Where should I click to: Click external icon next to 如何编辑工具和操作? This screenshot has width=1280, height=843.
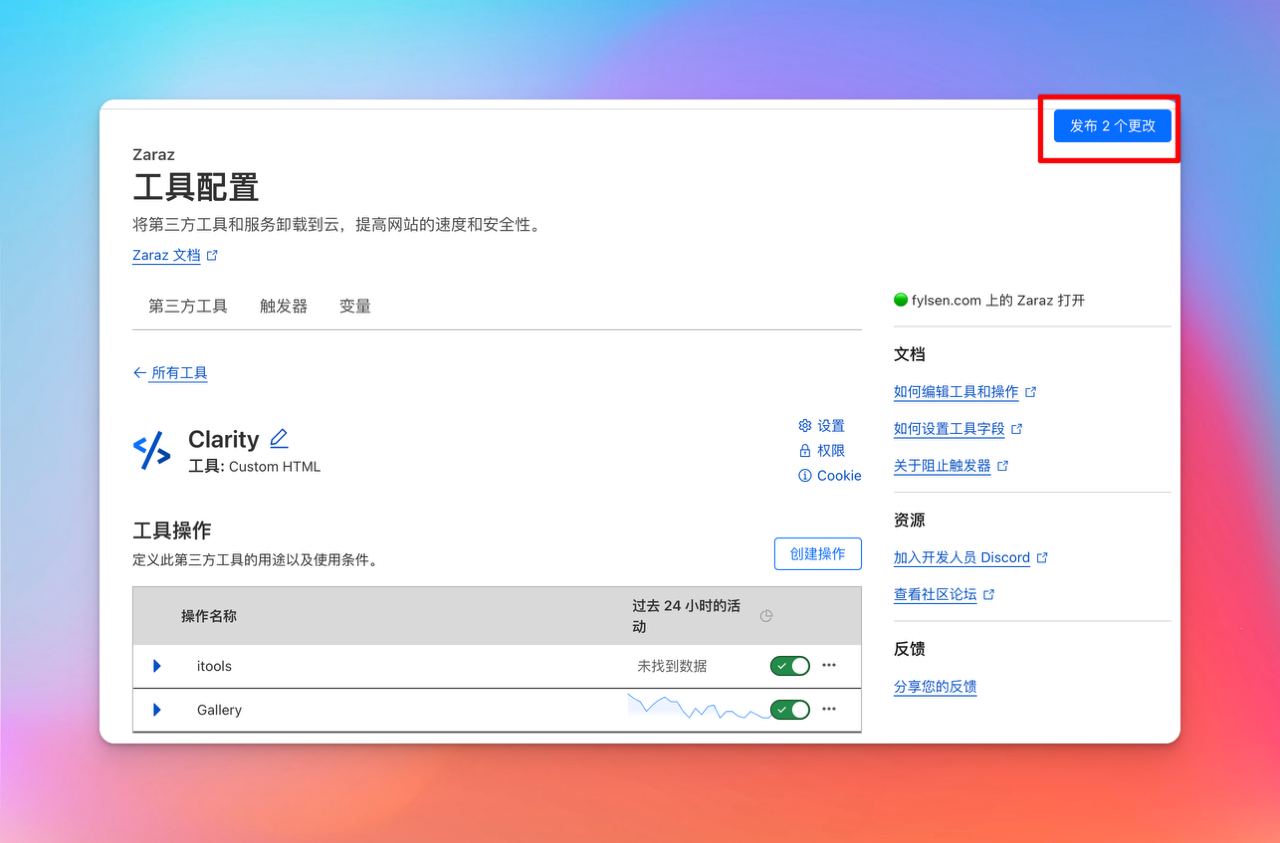coord(1031,392)
